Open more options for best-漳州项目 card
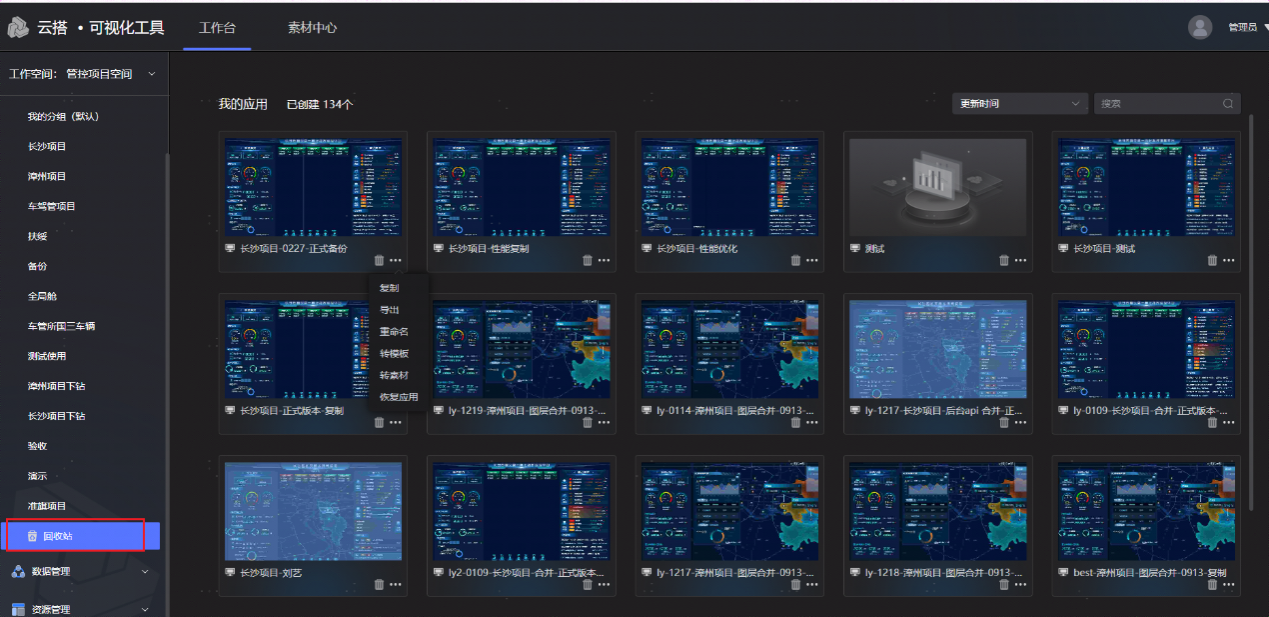1269x617 pixels. point(1228,585)
